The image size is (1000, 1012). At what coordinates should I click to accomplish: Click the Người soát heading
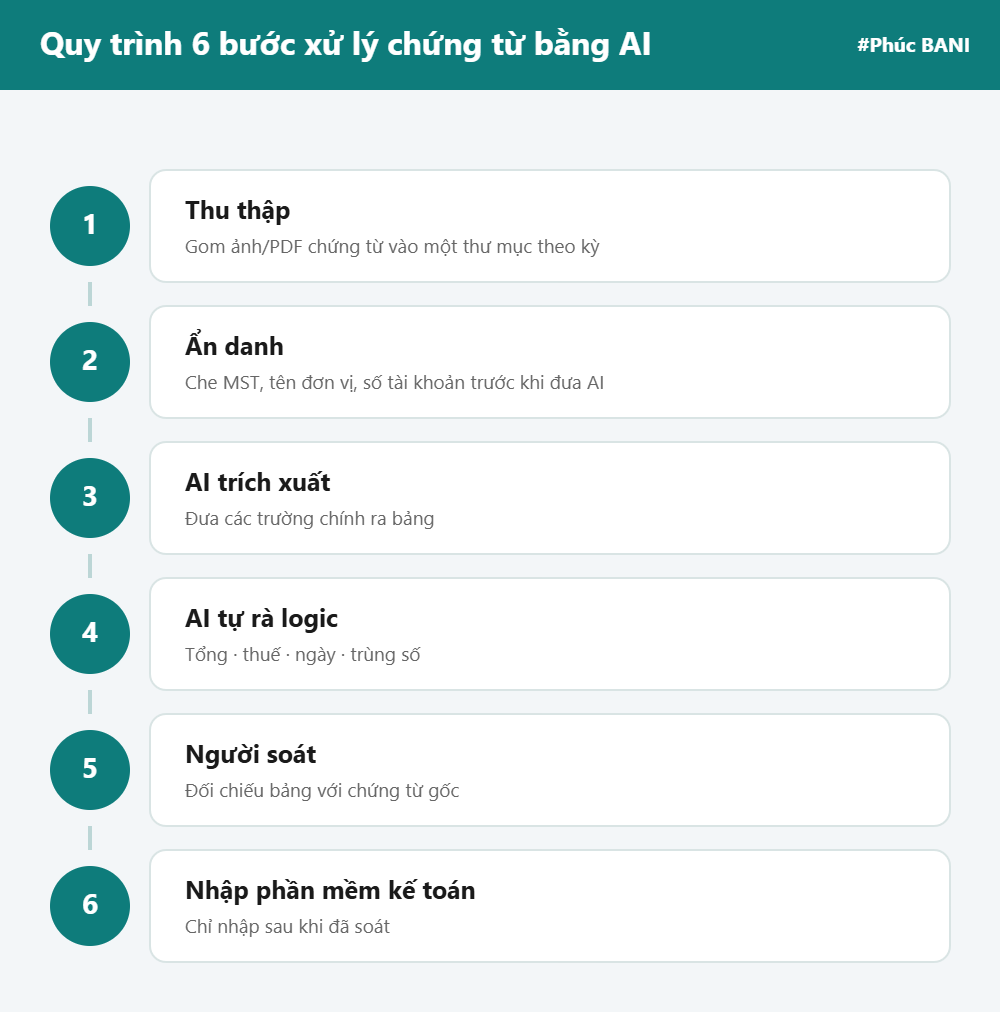[x=250, y=755]
